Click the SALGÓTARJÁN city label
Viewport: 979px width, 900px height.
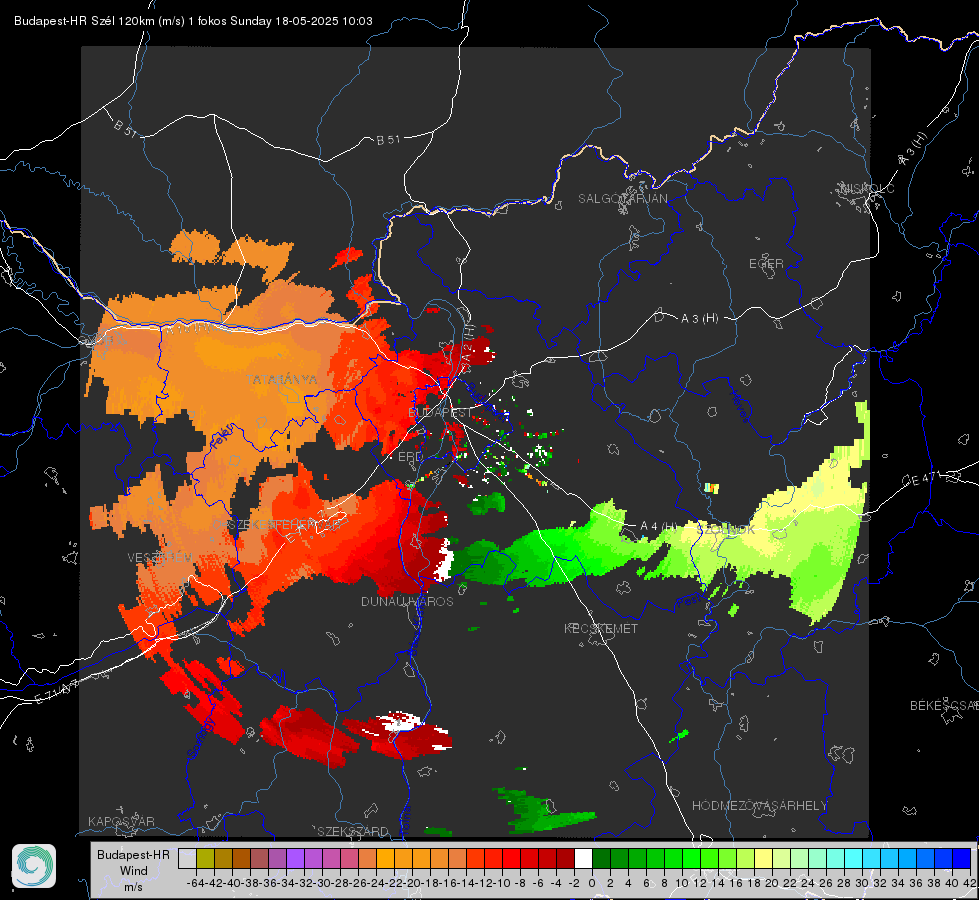(x=622, y=199)
